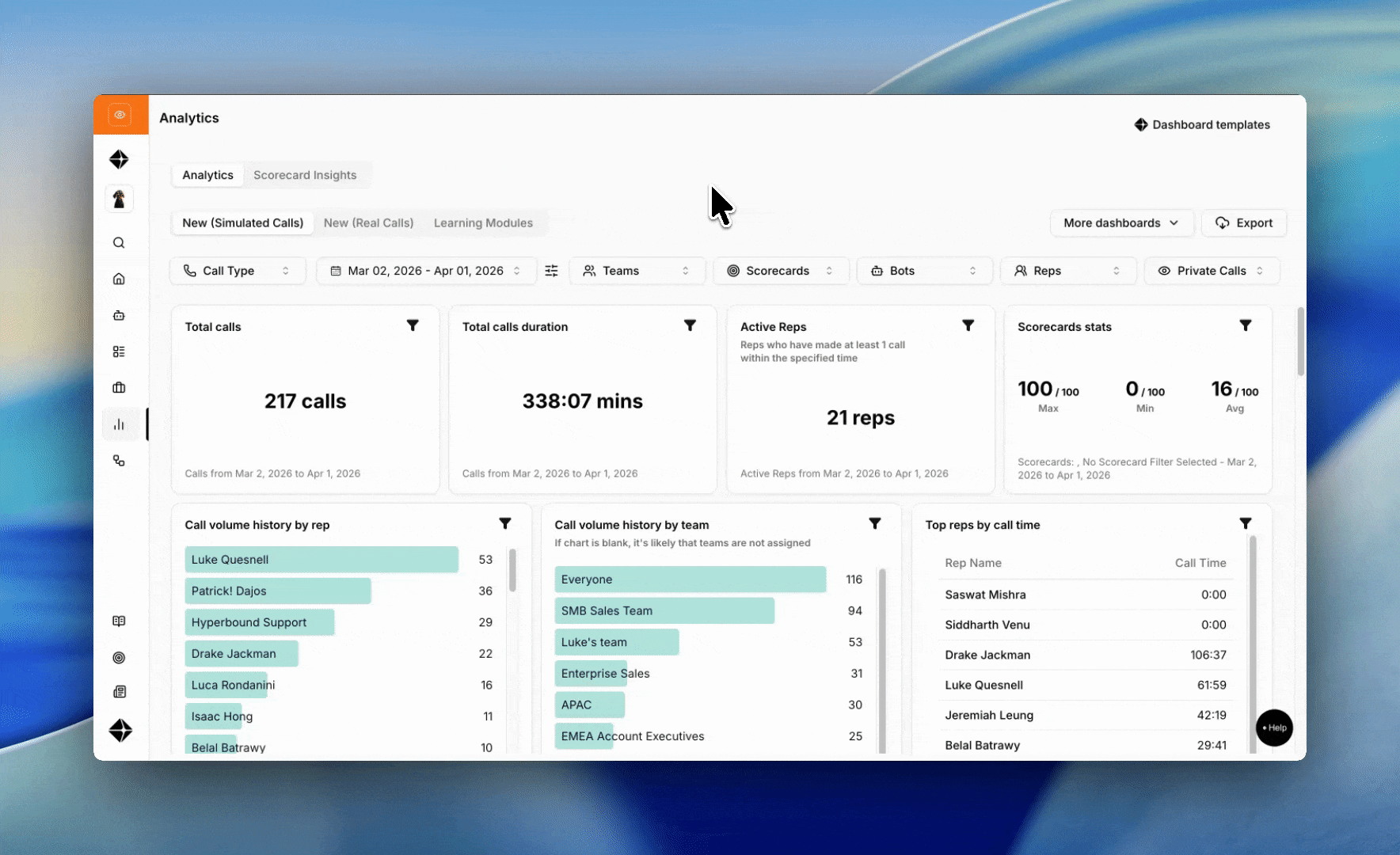The height and width of the screenshot is (855, 1400).
Task: Click the Luke Quesnell bar in the rep chart
Action: point(321,560)
